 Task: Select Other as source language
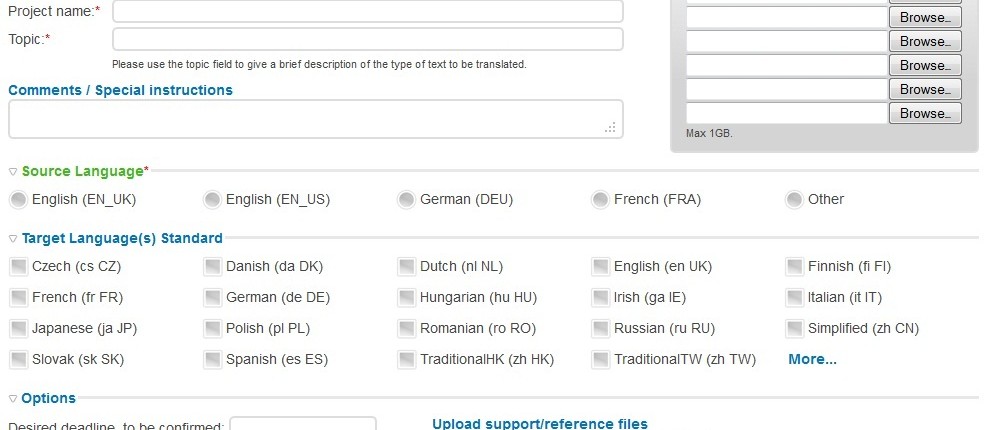pos(794,200)
